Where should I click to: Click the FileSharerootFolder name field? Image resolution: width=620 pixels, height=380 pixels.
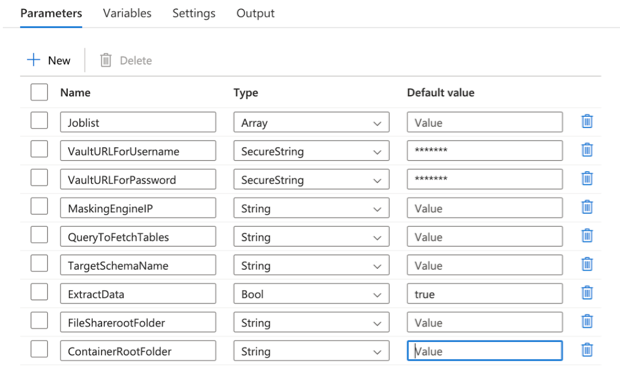(138, 322)
